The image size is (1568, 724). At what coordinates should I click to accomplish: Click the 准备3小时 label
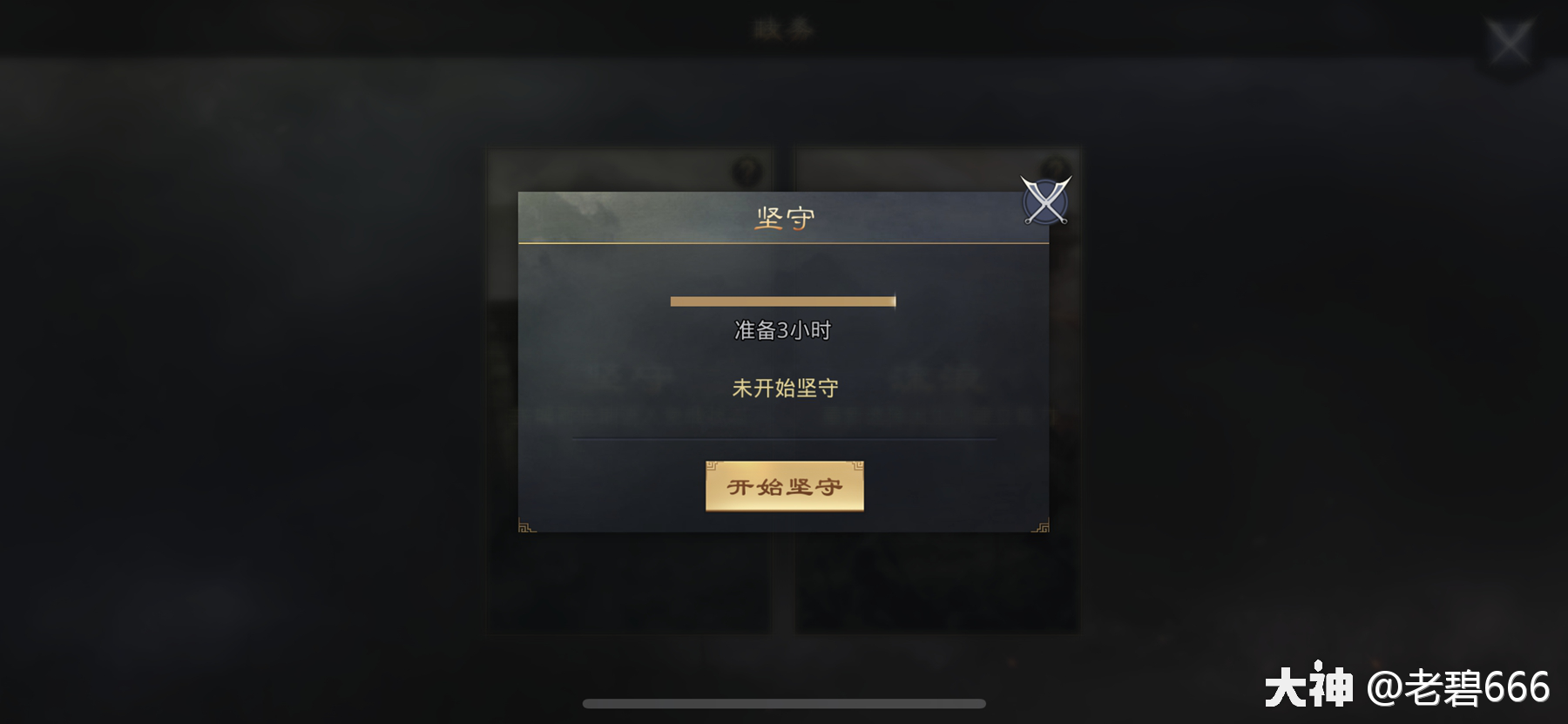pyautogui.click(x=783, y=330)
